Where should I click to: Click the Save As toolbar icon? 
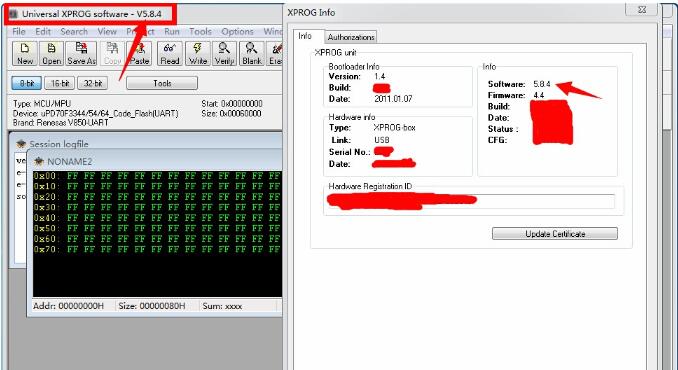(x=81, y=54)
